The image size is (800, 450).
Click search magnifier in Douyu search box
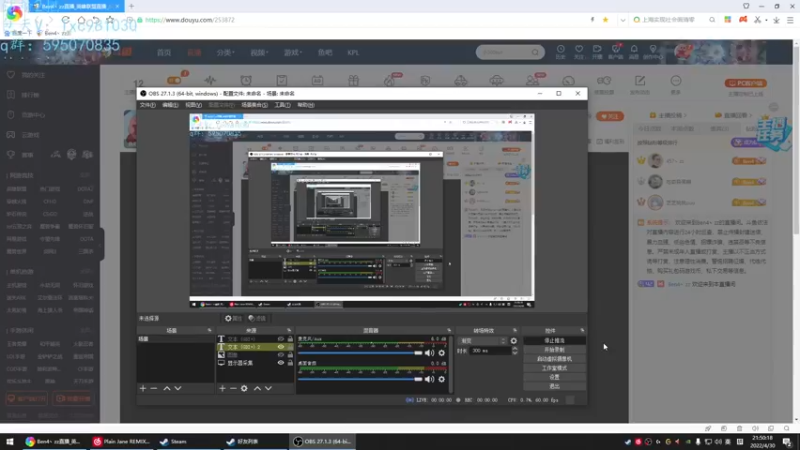click(x=535, y=52)
